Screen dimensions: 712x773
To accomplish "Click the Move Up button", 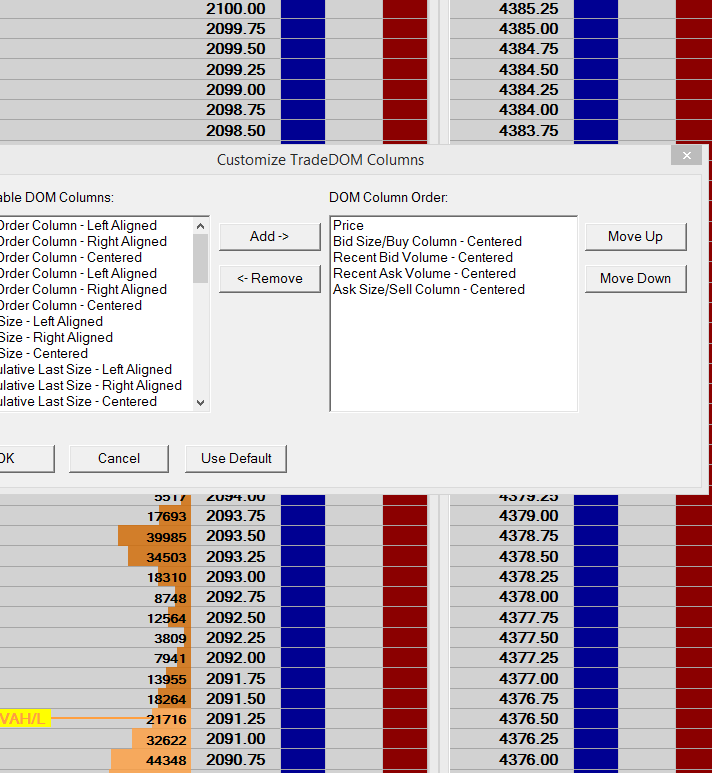I will (x=636, y=237).
